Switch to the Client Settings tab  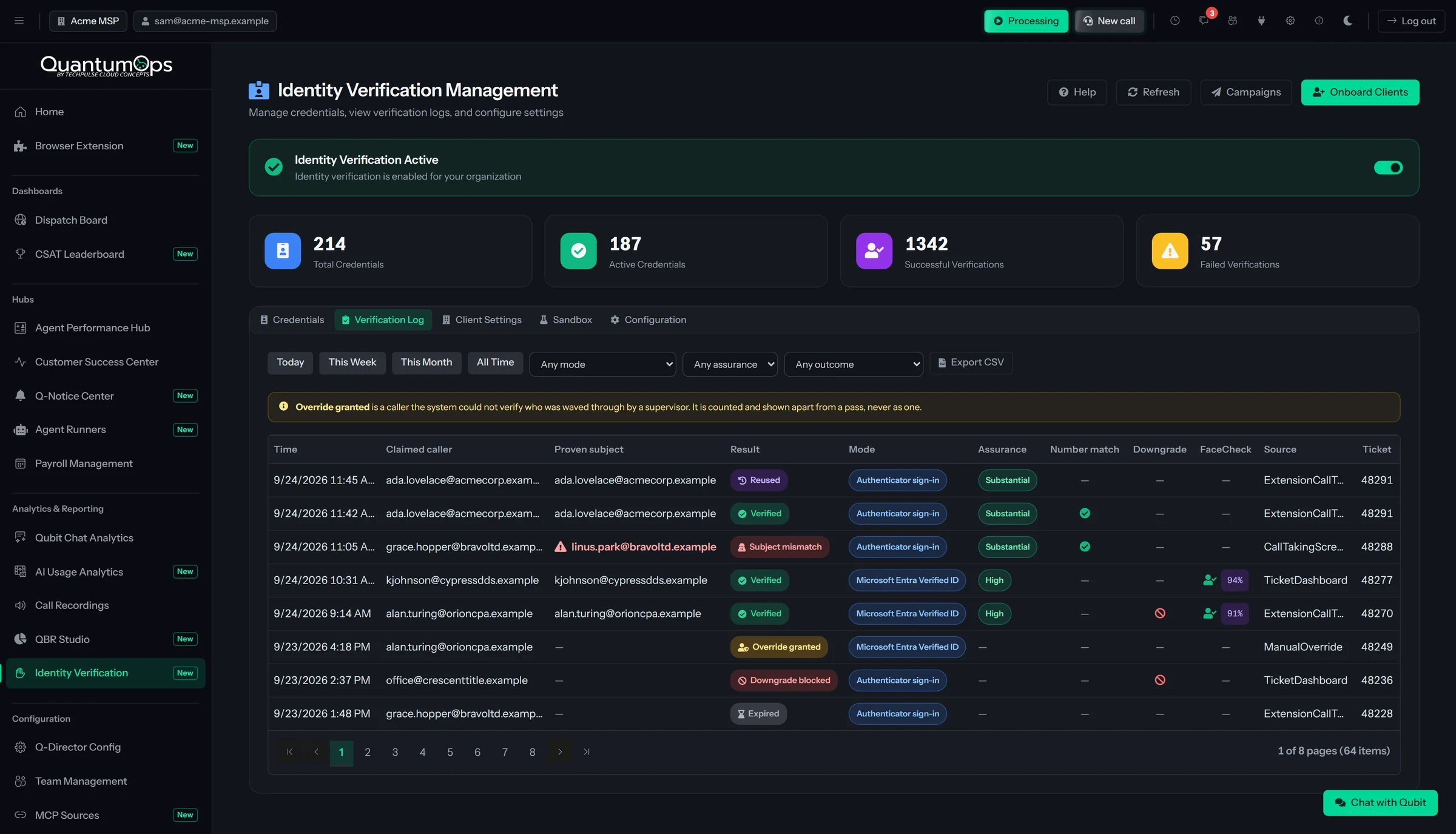[482, 320]
